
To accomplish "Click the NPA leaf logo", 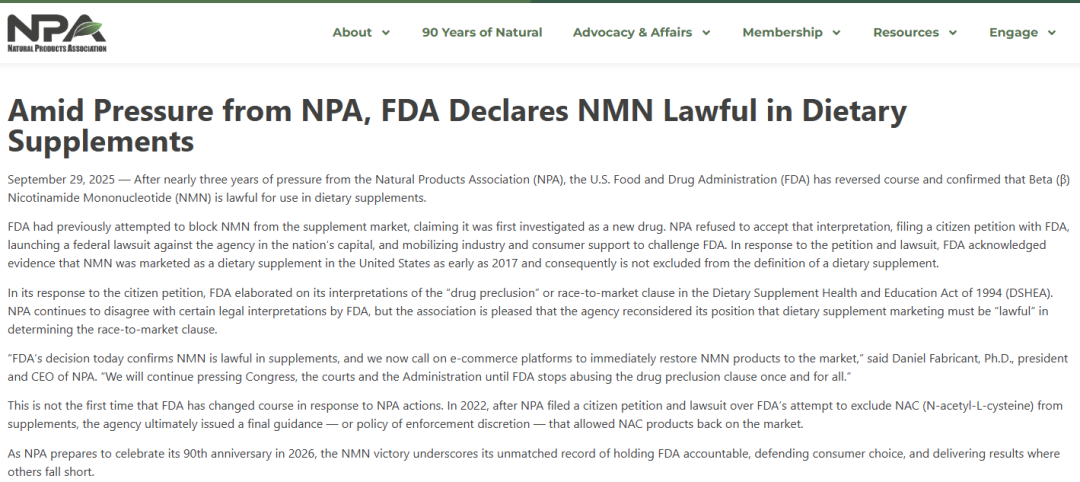I will 56,26.
